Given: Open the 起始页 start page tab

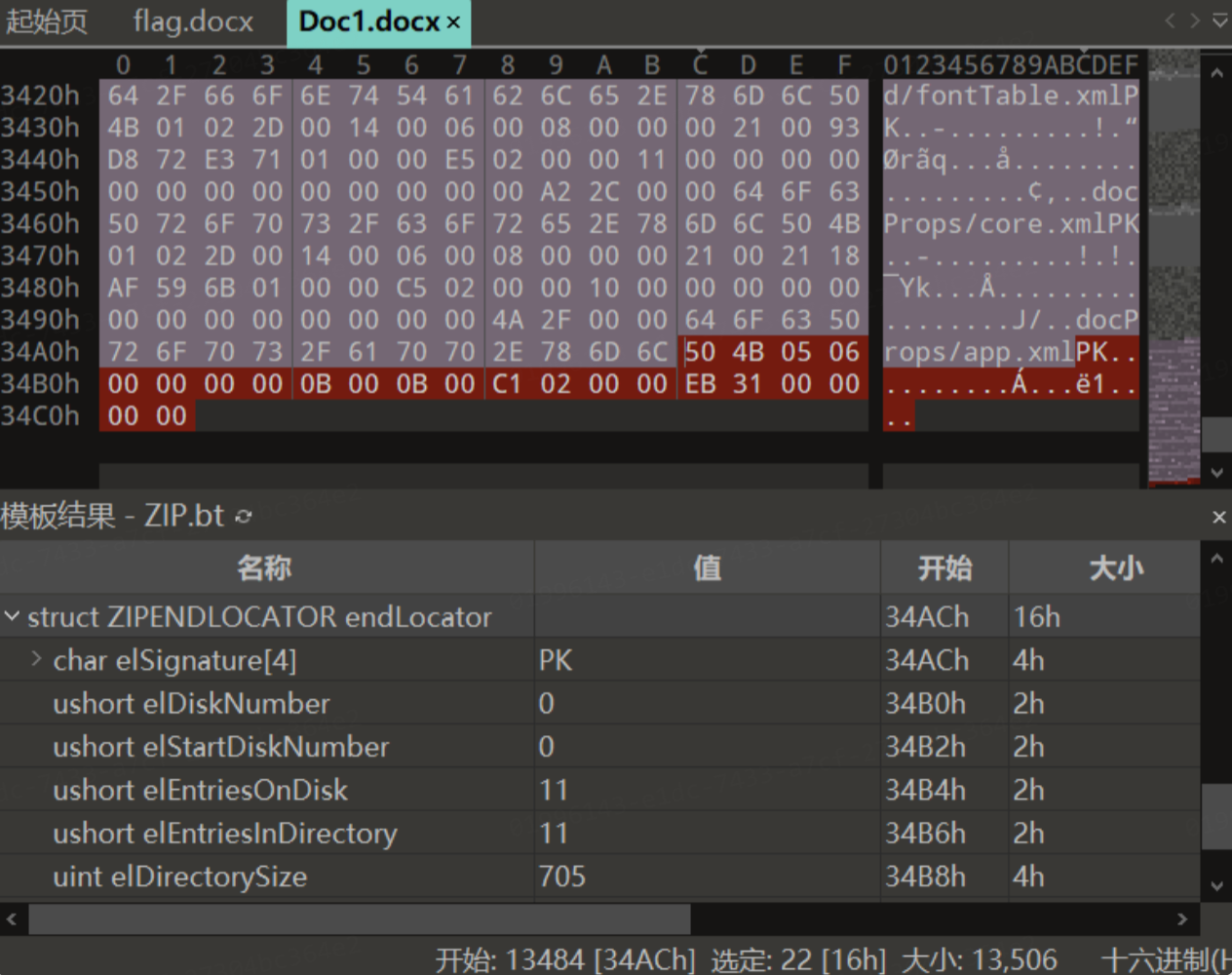Looking at the screenshot, I should pyautogui.click(x=47, y=21).
